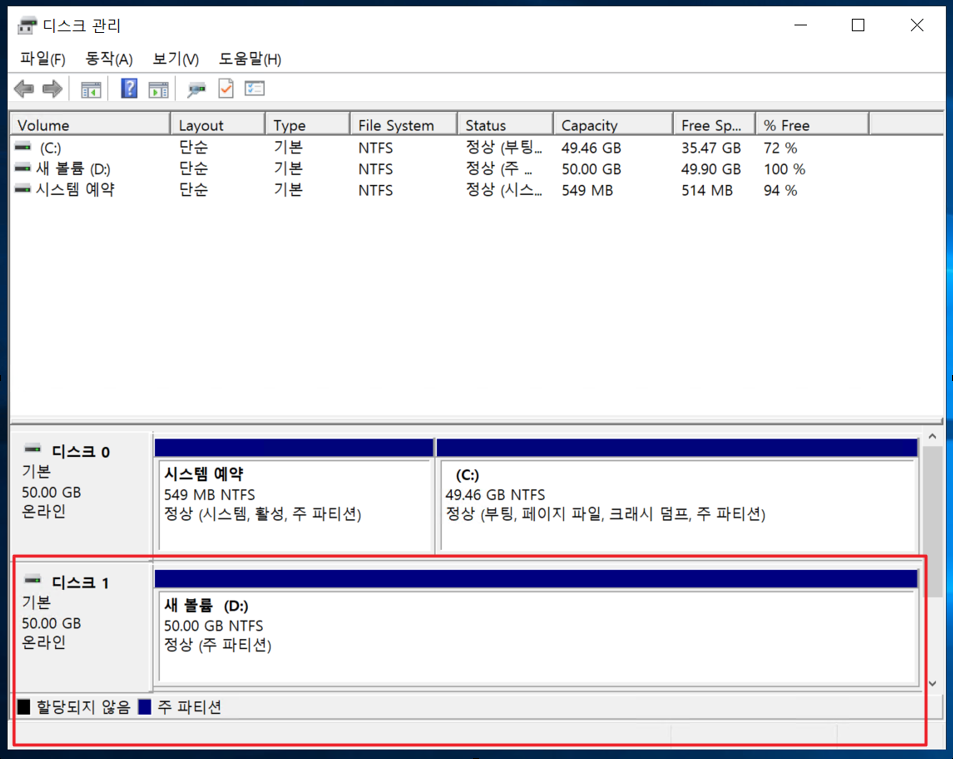Image resolution: width=953 pixels, height=759 pixels.
Task: Open the 파일(F) menu
Action: [x=42, y=59]
